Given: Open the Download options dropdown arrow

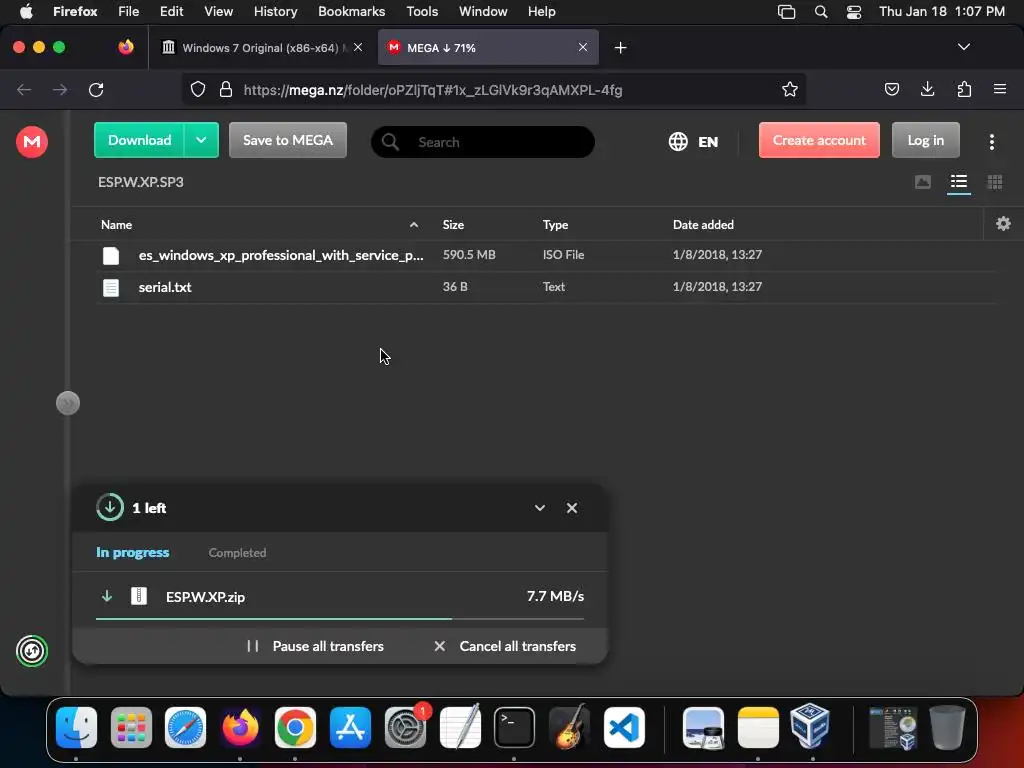Looking at the screenshot, I should coord(201,140).
